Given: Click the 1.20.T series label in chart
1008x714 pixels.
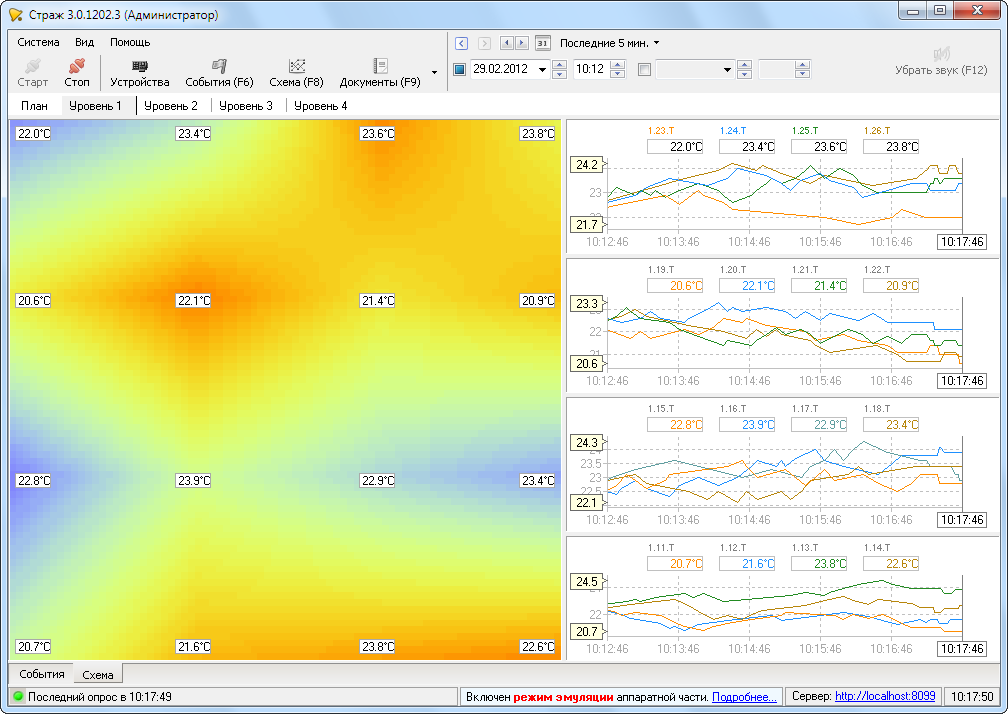Looking at the screenshot, I should click(x=733, y=270).
